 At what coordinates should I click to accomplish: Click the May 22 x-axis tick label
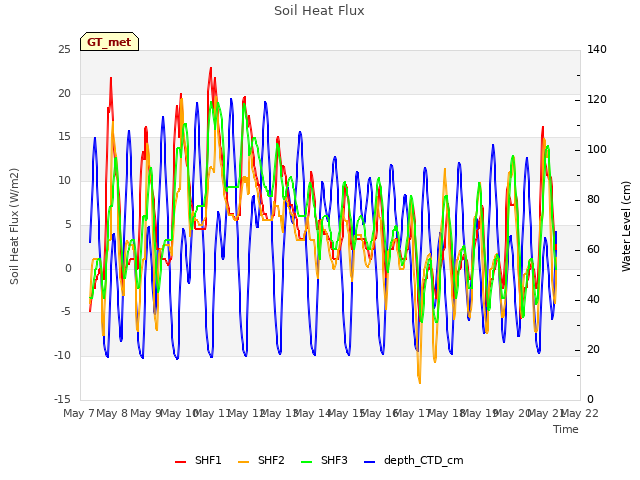580,413
